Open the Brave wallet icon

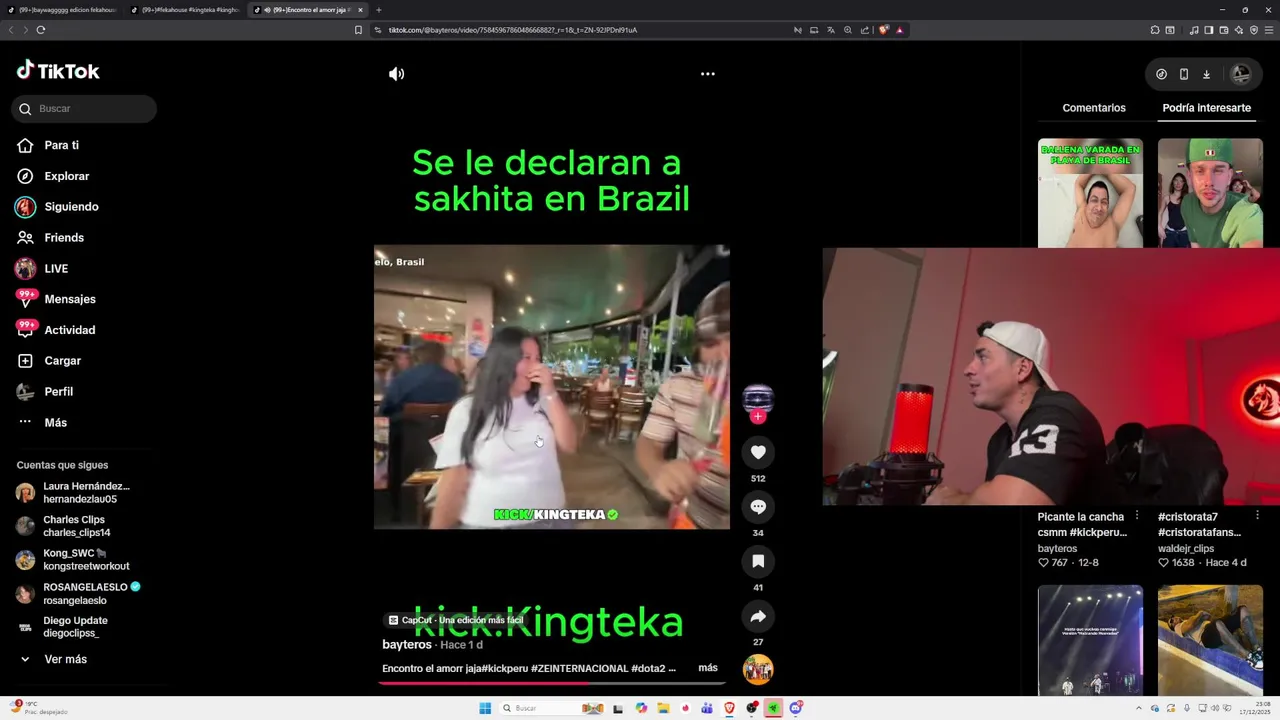tap(1223, 30)
